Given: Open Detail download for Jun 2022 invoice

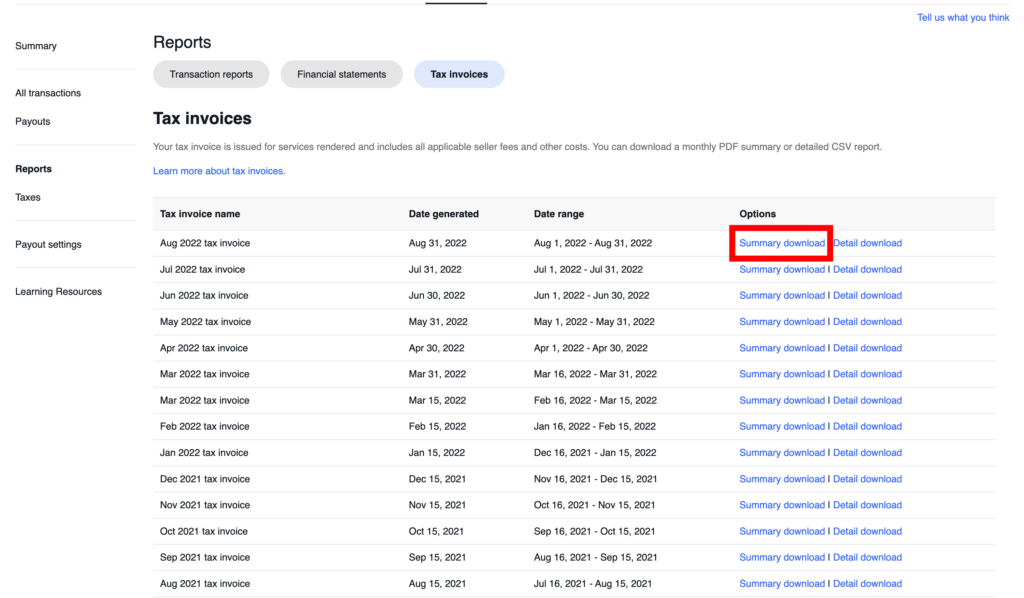Looking at the screenshot, I should click(867, 295).
